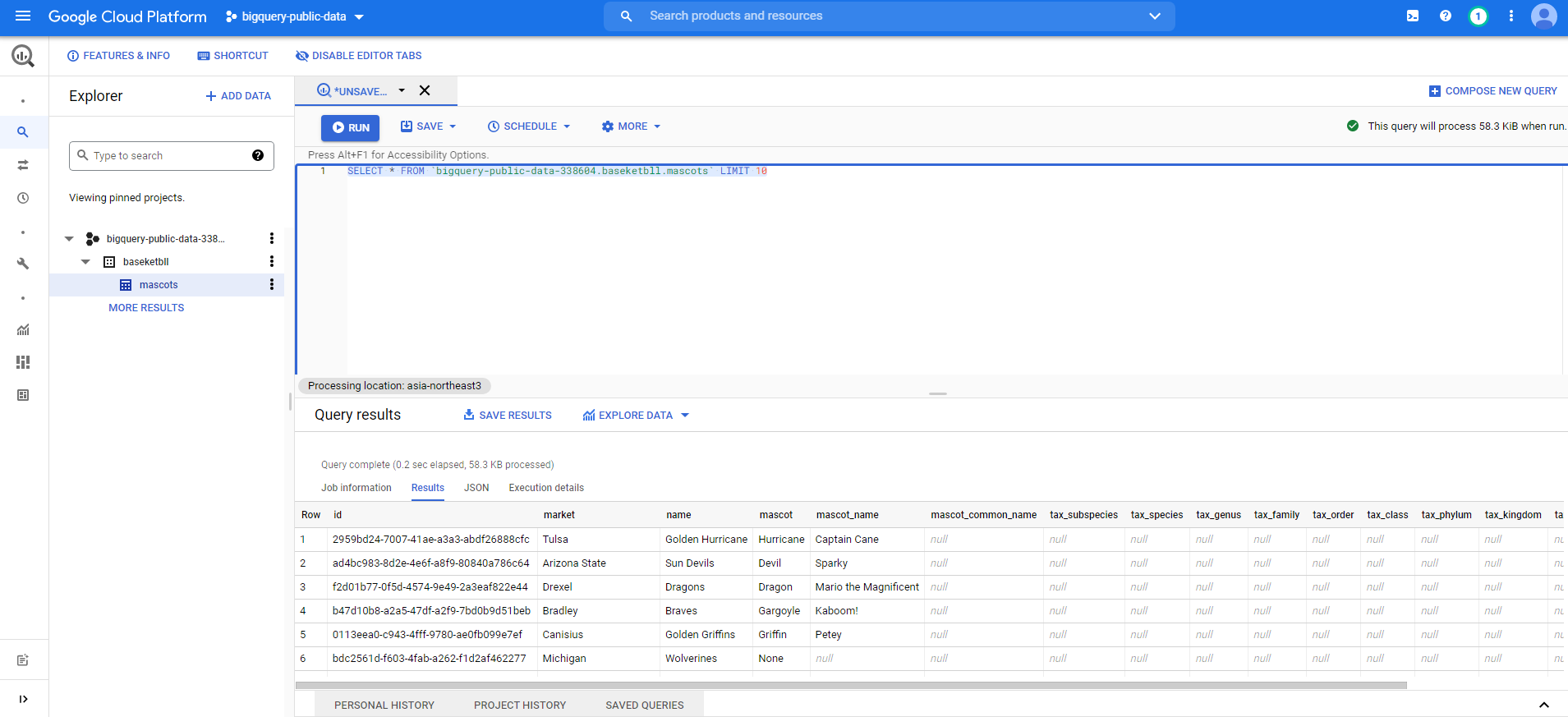This screenshot has width=1568, height=717.
Task: Switch to the Job information tab
Action: point(356,488)
